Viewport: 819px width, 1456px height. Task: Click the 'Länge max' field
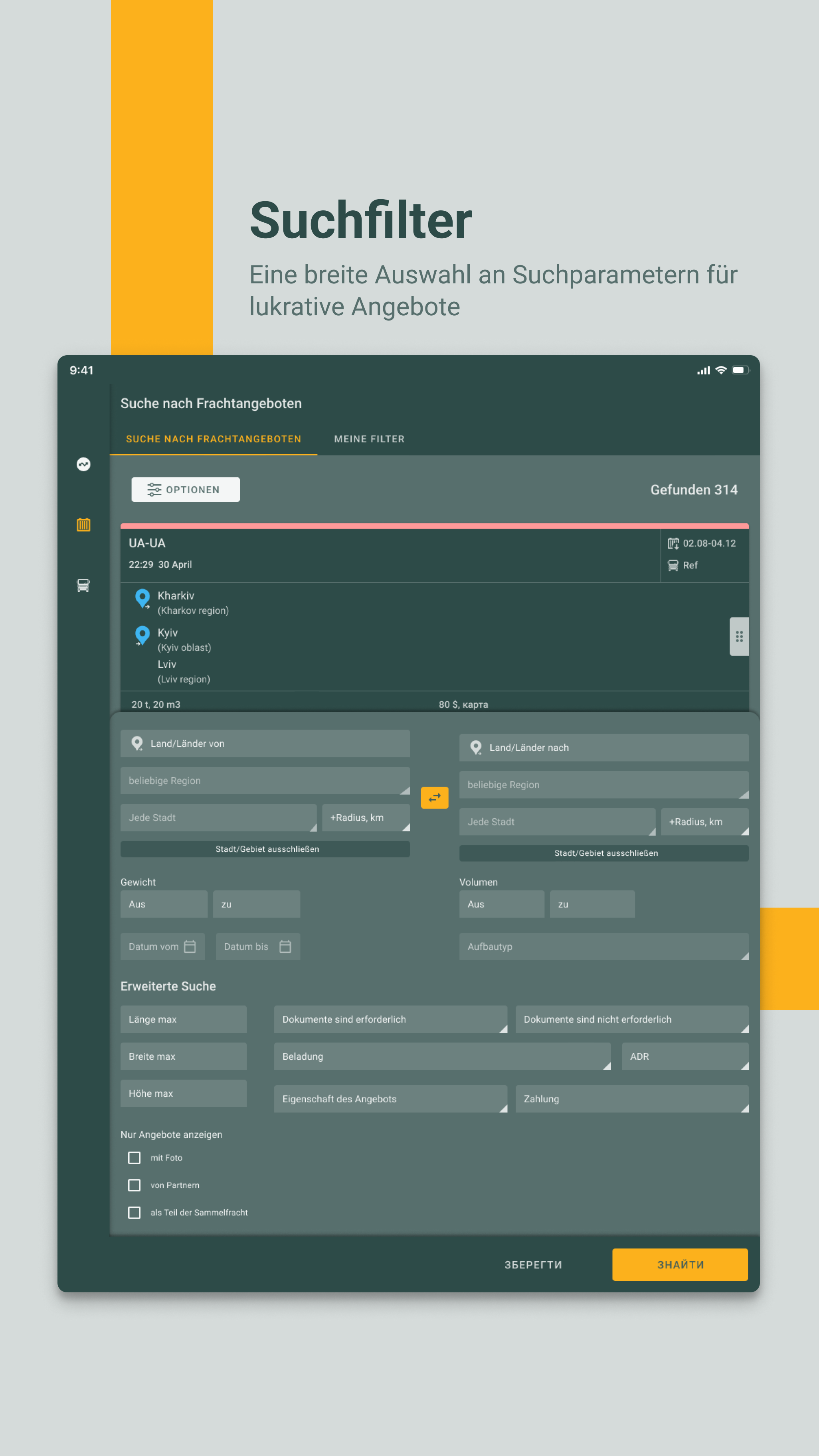[x=183, y=1019]
